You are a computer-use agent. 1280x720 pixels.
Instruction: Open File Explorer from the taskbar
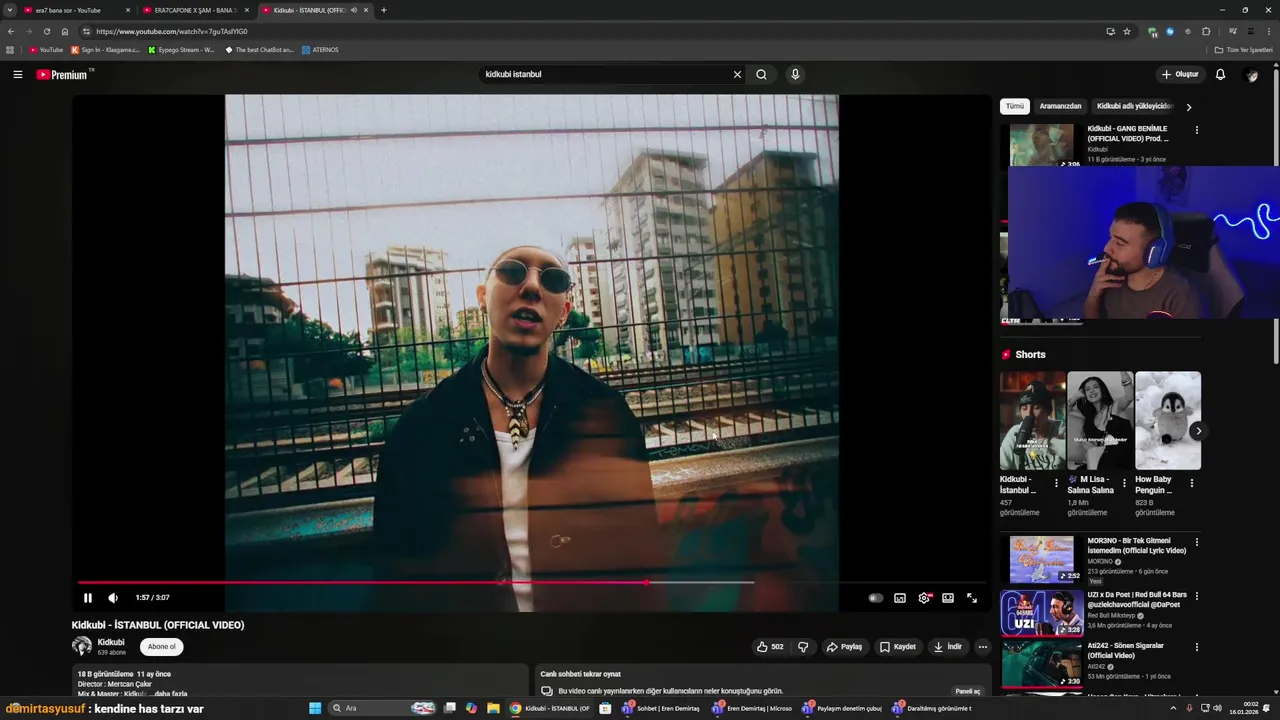(493, 708)
